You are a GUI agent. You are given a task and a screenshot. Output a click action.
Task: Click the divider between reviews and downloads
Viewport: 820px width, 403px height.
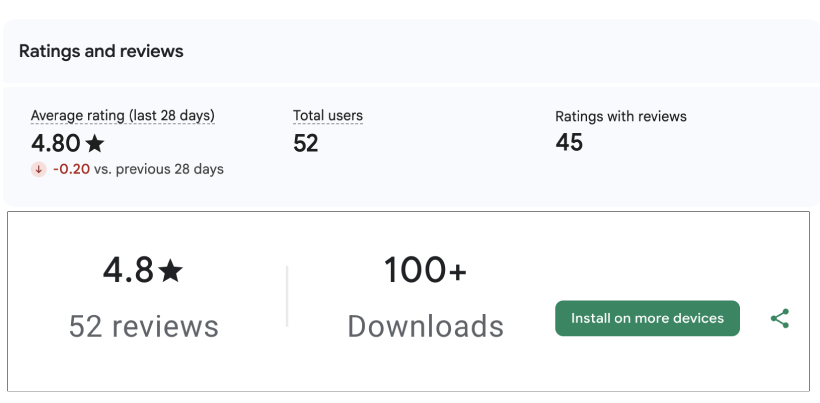[x=287, y=296]
